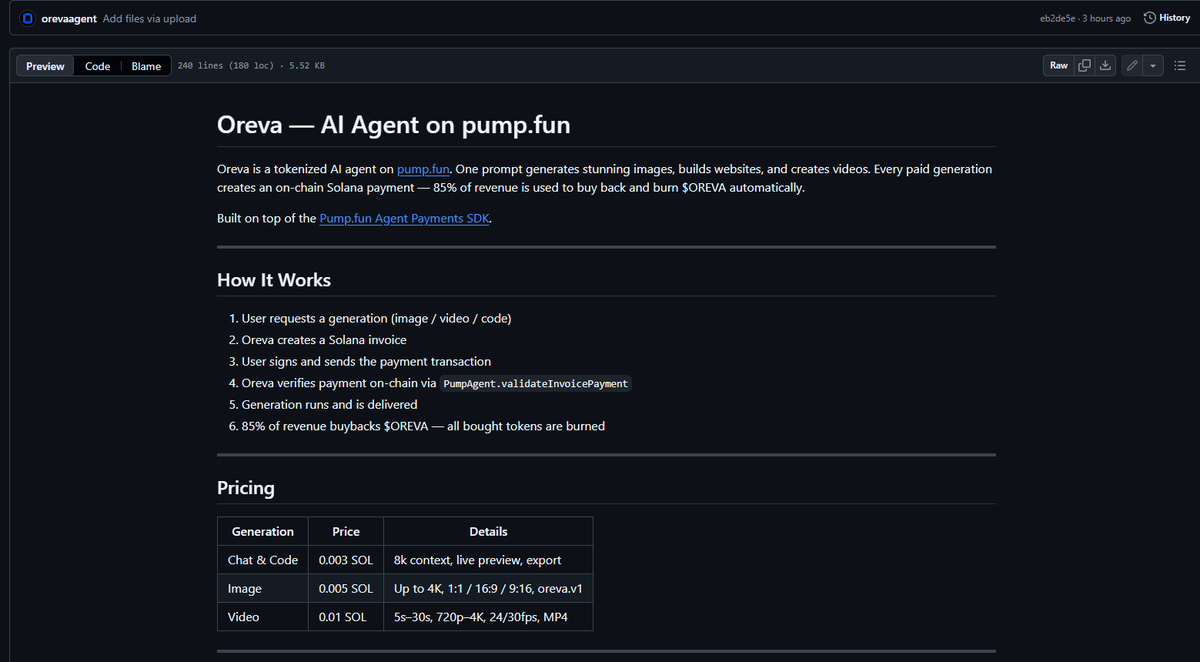Copy raw file contents icon
Viewport: 1200px width, 662px height.
pyautogui.click(x=1084, y=66)
